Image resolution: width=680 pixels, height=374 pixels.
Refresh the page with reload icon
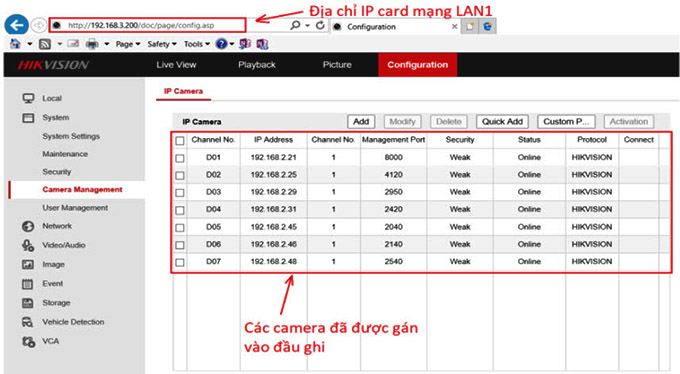320,25
